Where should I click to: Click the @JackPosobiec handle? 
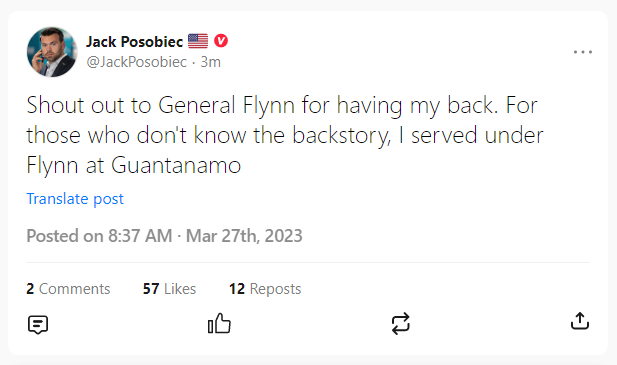point(137,62)
